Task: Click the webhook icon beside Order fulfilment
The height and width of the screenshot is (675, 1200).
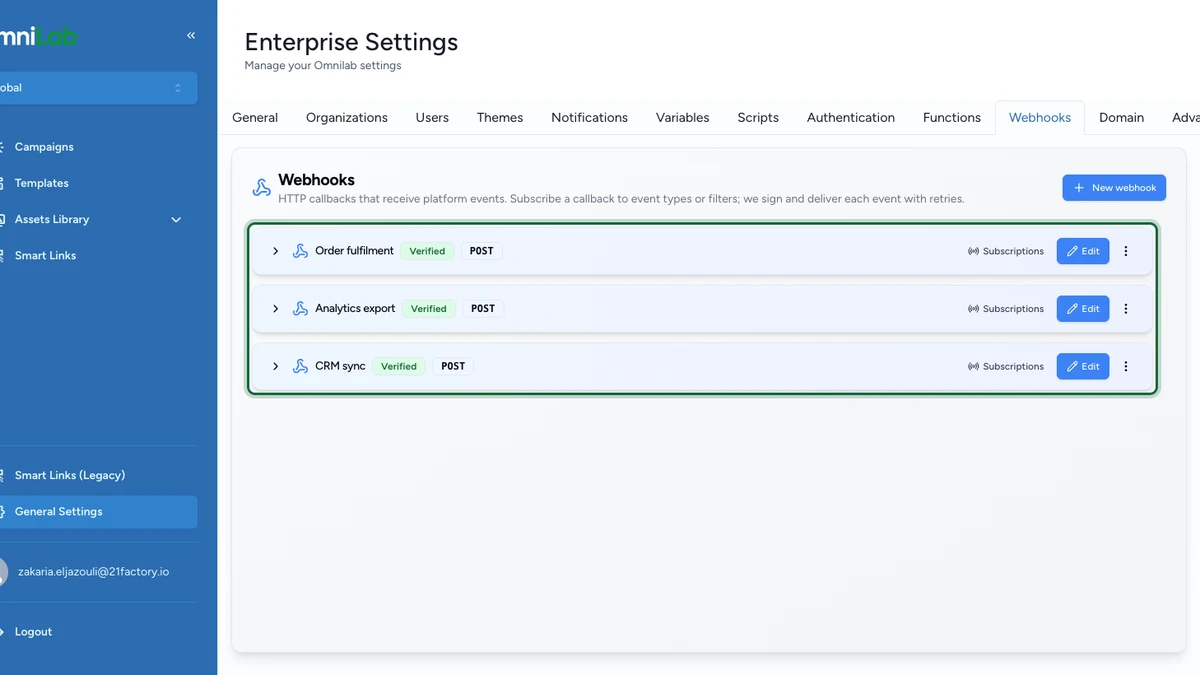Action: (300, 251)
